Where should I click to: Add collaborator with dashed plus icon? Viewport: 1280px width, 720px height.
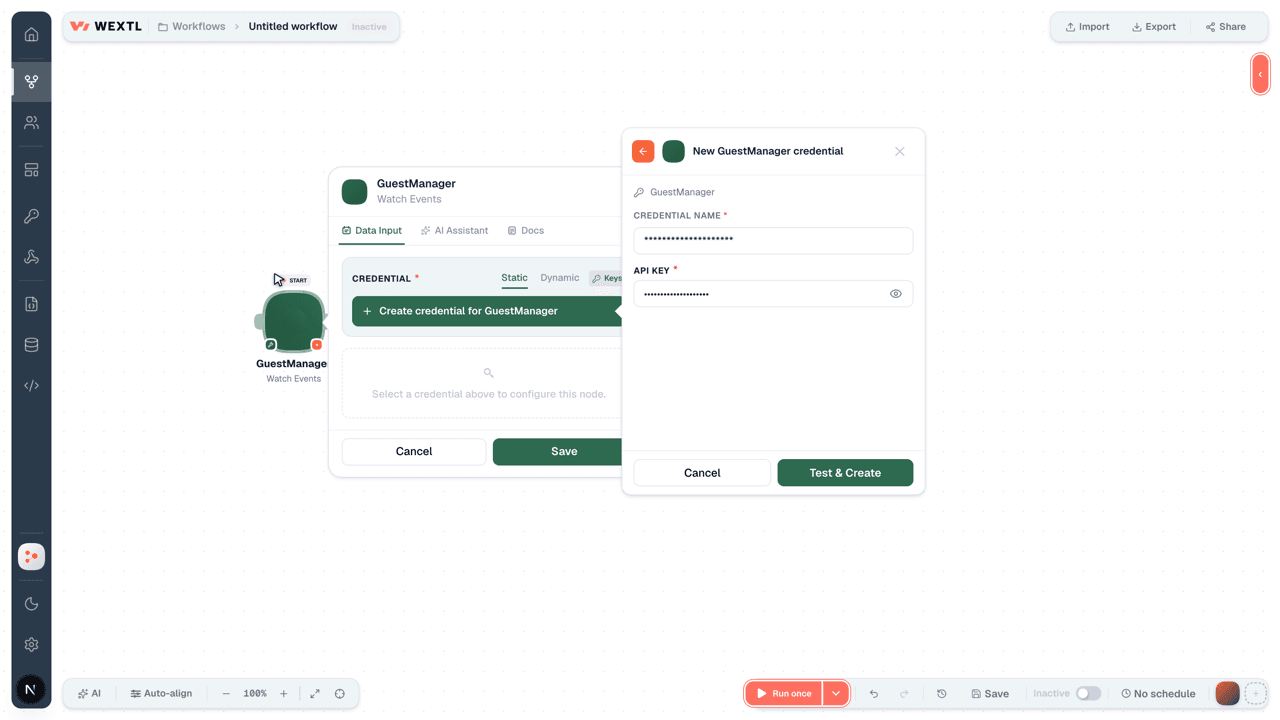coord(1256,693)
